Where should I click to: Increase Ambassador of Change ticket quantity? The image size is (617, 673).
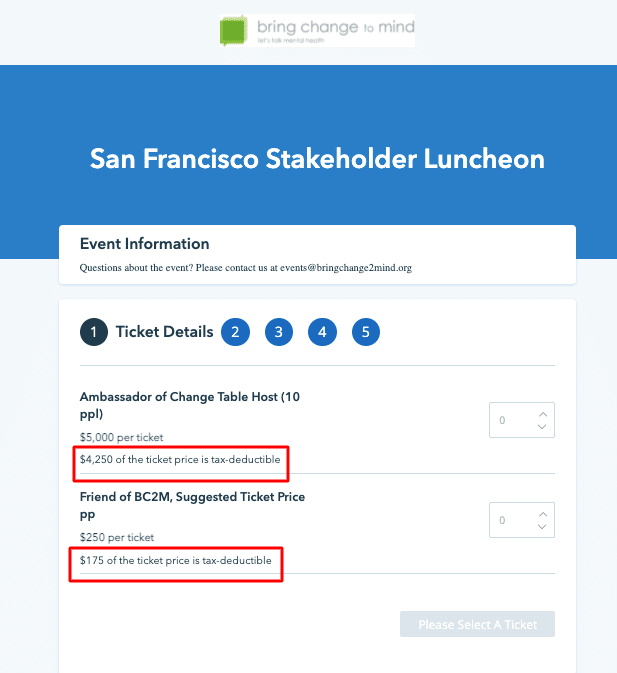[542, 413]
